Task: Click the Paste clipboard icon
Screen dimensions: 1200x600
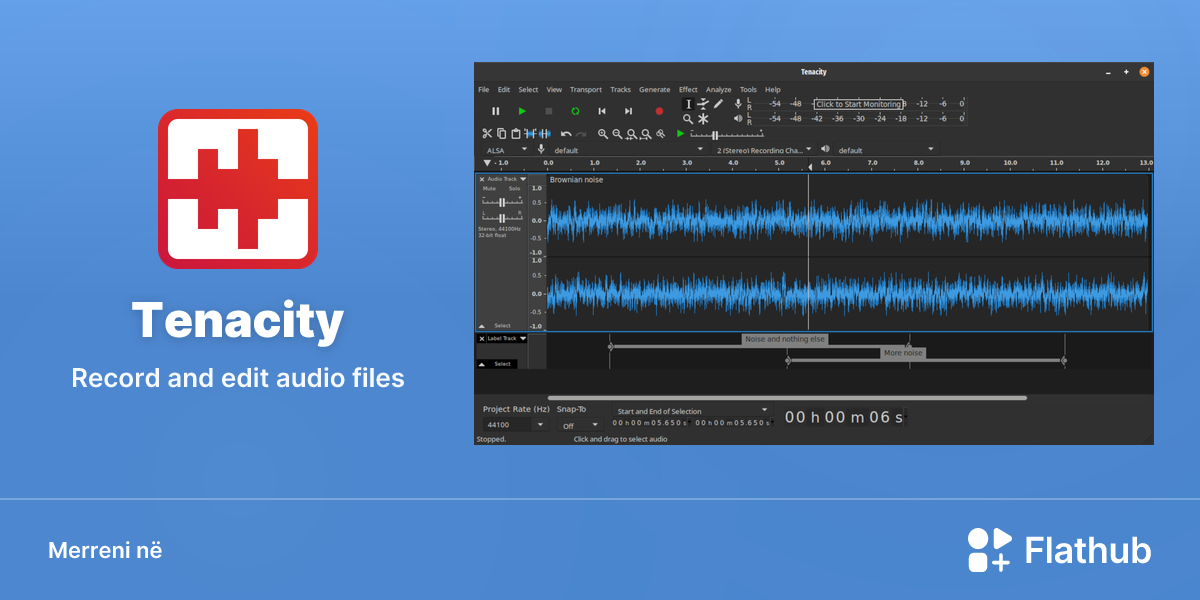Action: point(516,133)
